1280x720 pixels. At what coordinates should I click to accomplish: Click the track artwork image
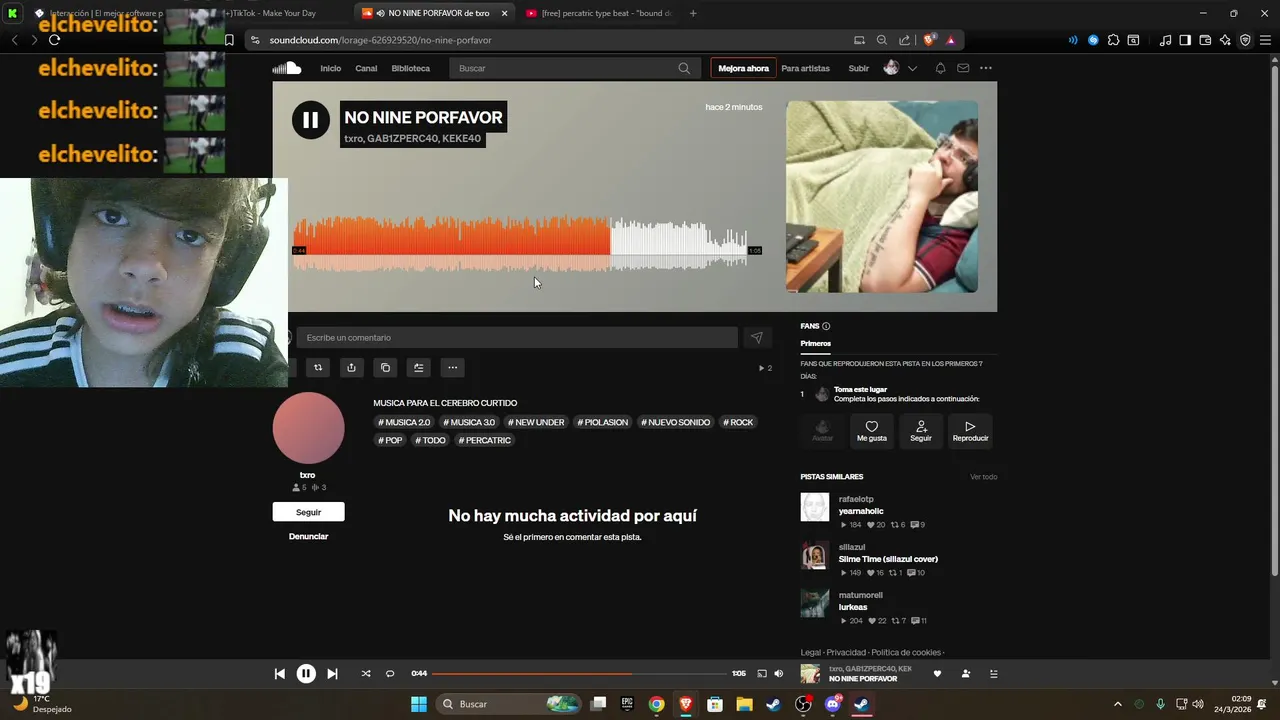(882, 196)
